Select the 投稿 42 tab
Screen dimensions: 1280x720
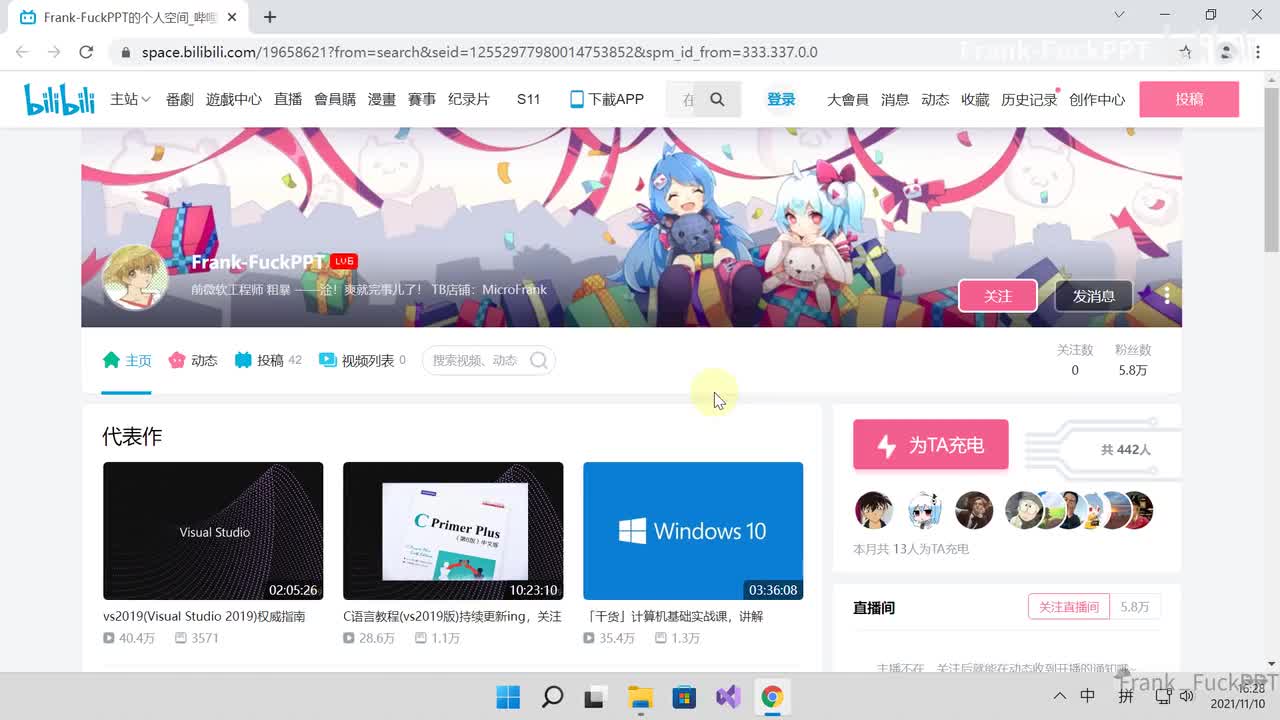pos(268,360)
